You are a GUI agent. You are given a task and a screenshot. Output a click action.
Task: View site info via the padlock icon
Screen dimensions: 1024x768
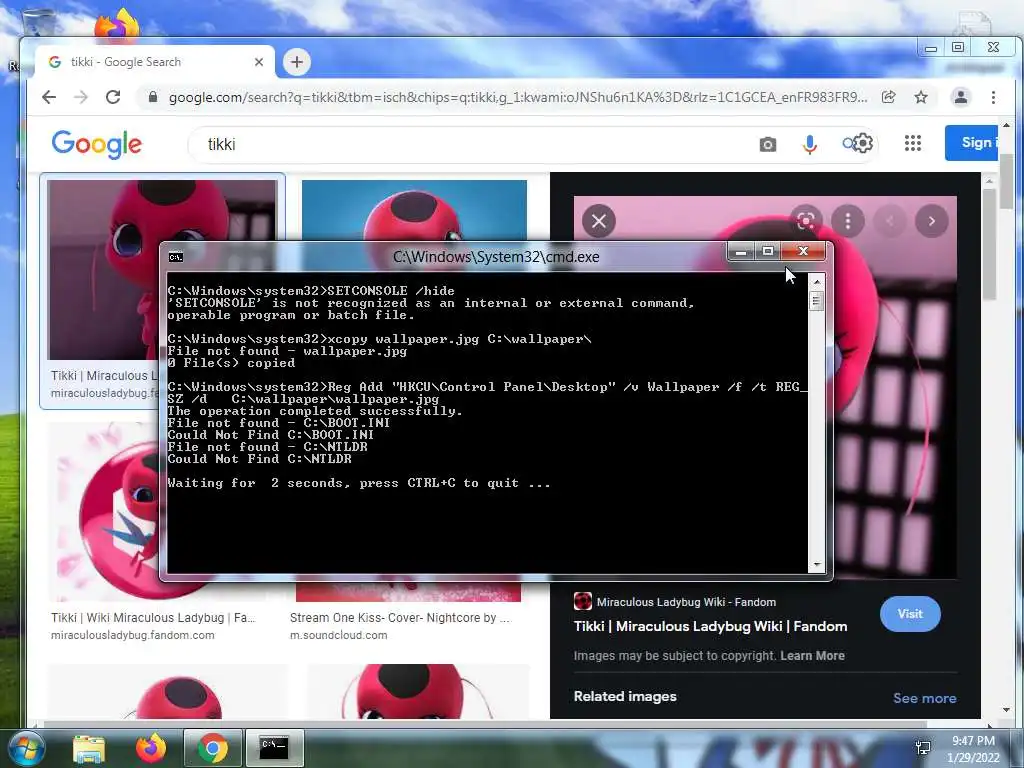point(153,97)
